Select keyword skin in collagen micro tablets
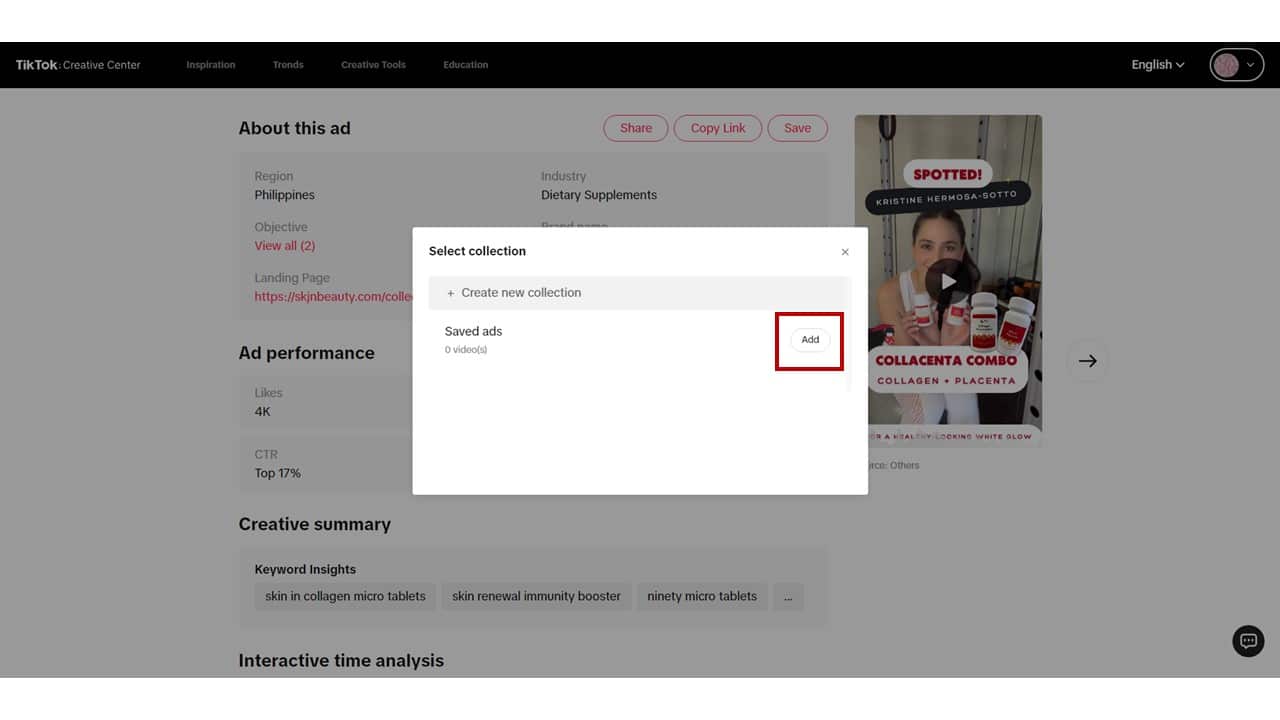 tap(346, 597)
